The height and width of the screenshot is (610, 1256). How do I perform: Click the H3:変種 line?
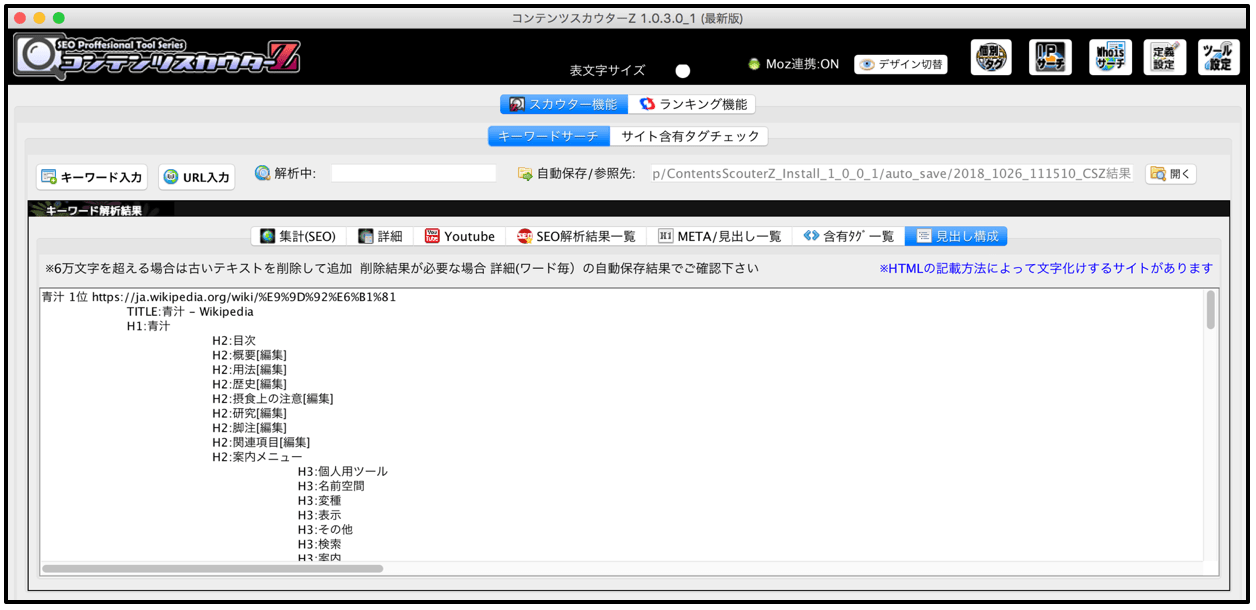(x=319, y=501)
